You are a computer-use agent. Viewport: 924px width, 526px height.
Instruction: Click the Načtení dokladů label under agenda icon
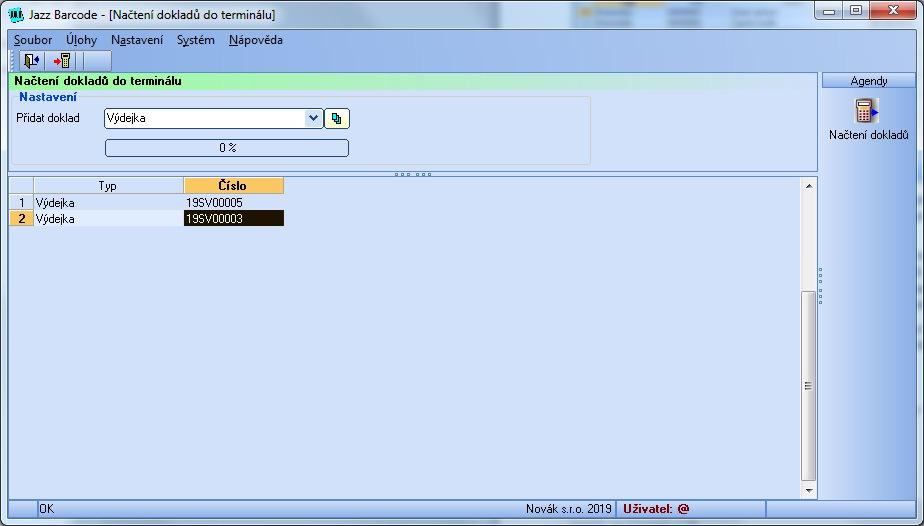tap(869, 135)
